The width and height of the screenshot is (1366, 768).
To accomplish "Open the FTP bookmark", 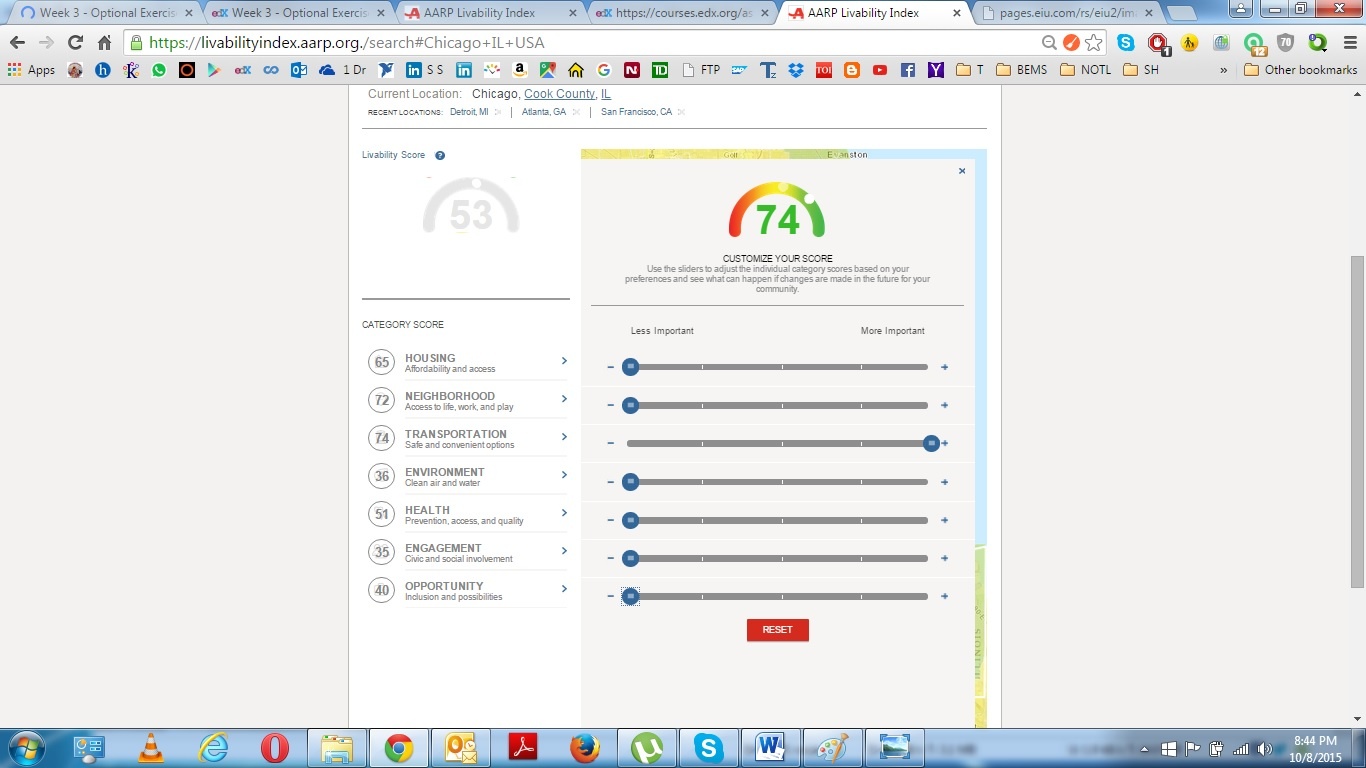I will 701,70.
